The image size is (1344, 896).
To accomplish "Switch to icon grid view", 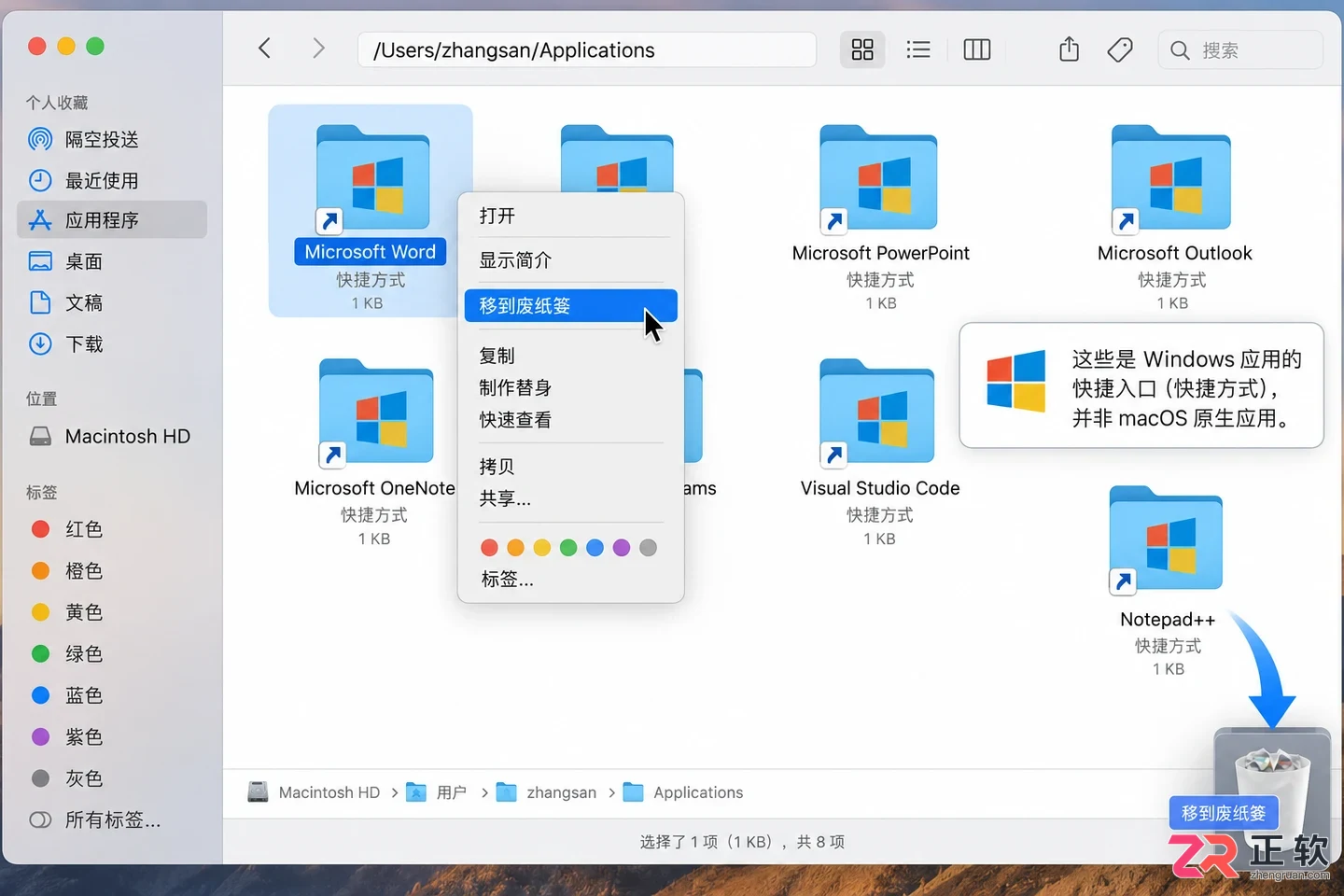I will tap(862, 49).
